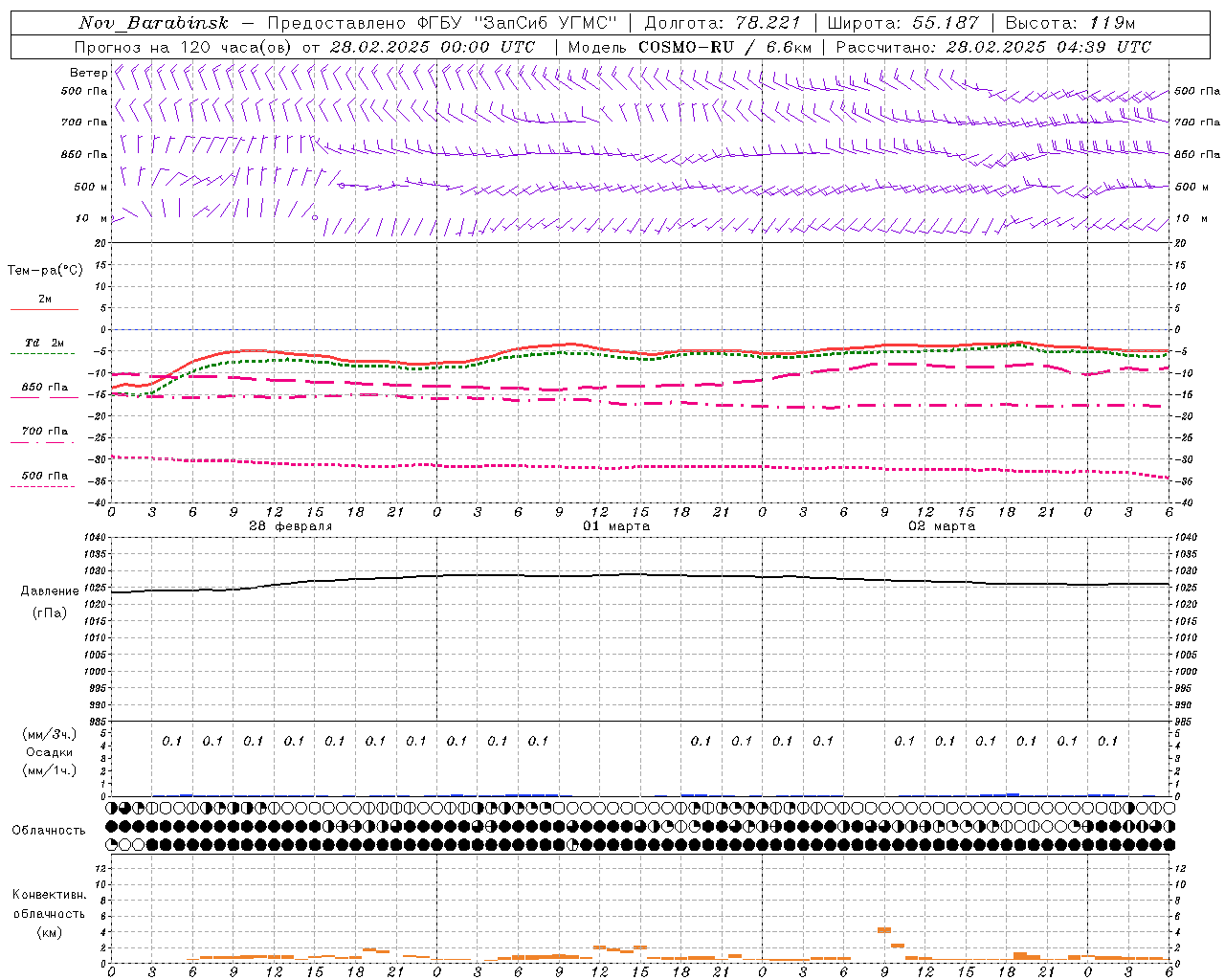Click the Модель COSMO-RU / 6.6км text
The image size is (1225, 980).
pyautogui.click(x=690, y=47)
